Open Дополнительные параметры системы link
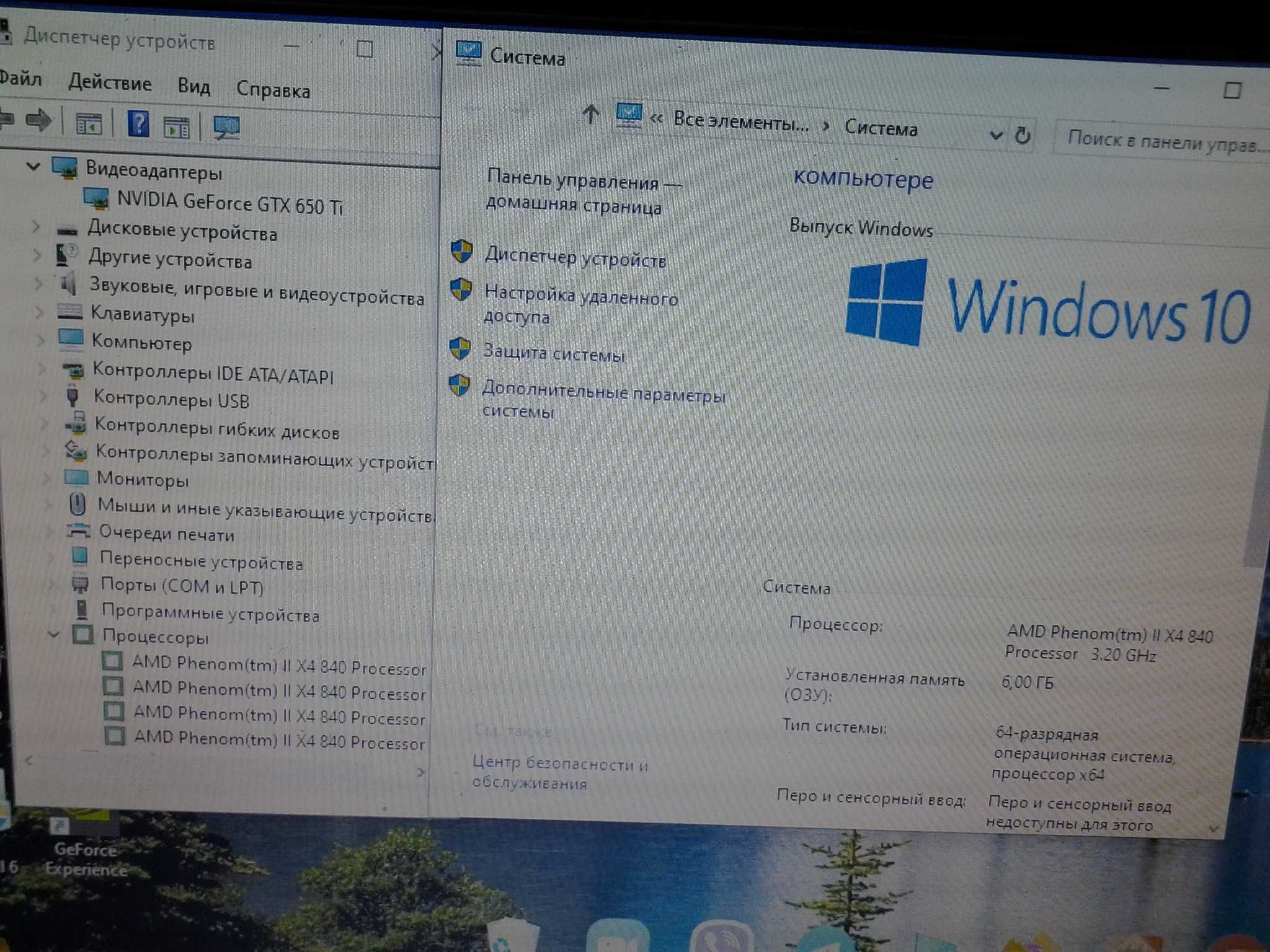1270x952 pixels. pyautogui.click(x=603, y=400)
